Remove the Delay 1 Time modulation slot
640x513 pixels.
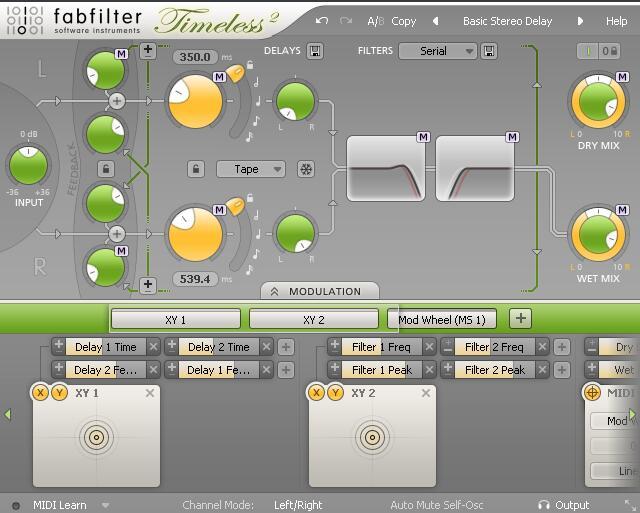pos(153,347)
